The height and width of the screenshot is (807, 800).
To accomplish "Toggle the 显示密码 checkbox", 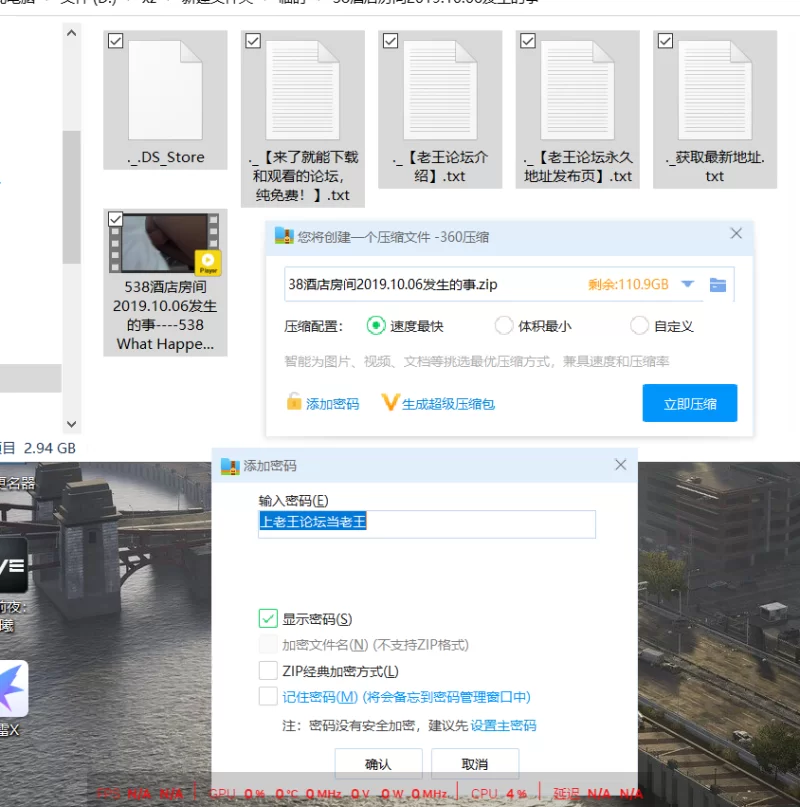I will (268, 619).
